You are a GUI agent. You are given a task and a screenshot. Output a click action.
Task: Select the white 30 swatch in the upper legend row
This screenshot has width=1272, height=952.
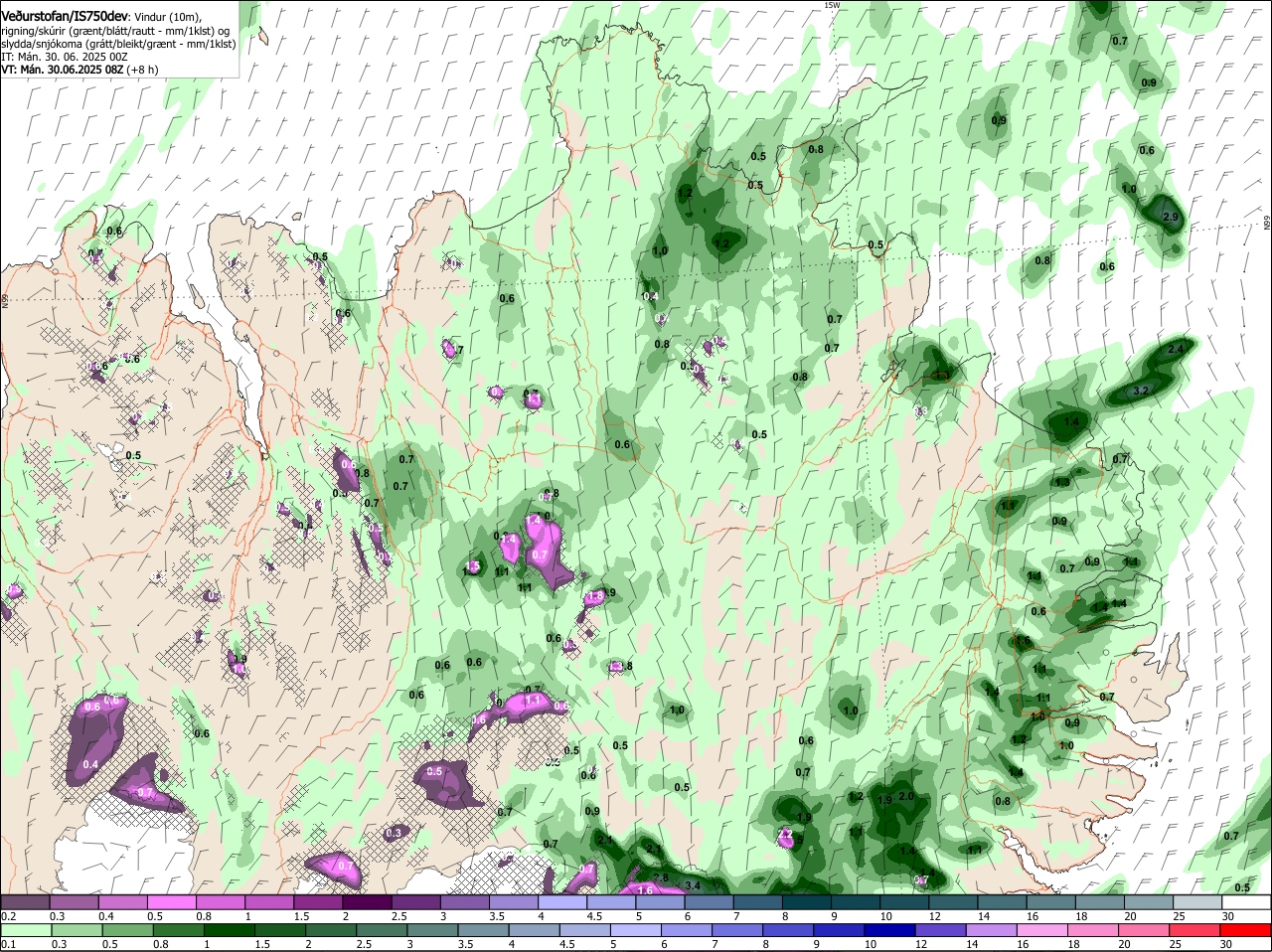click(1246, 902)
